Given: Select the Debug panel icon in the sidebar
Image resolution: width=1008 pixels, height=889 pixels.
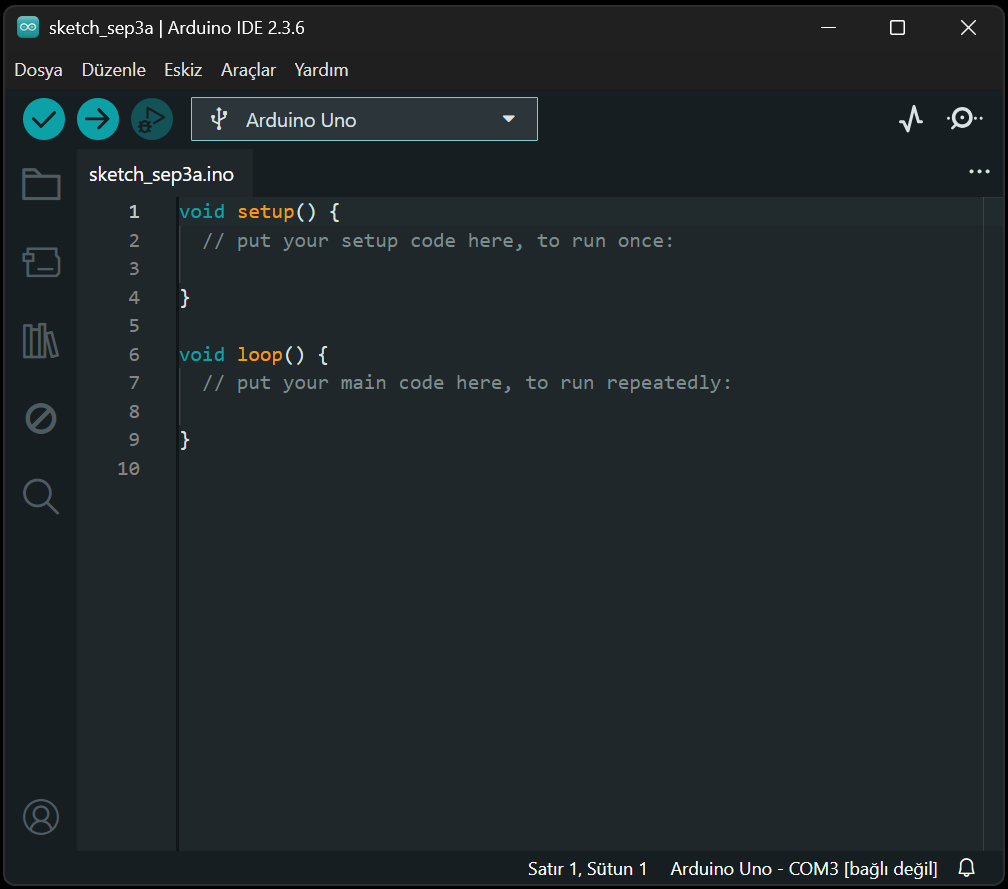Looking at the screenshot, I should point(40,418).
